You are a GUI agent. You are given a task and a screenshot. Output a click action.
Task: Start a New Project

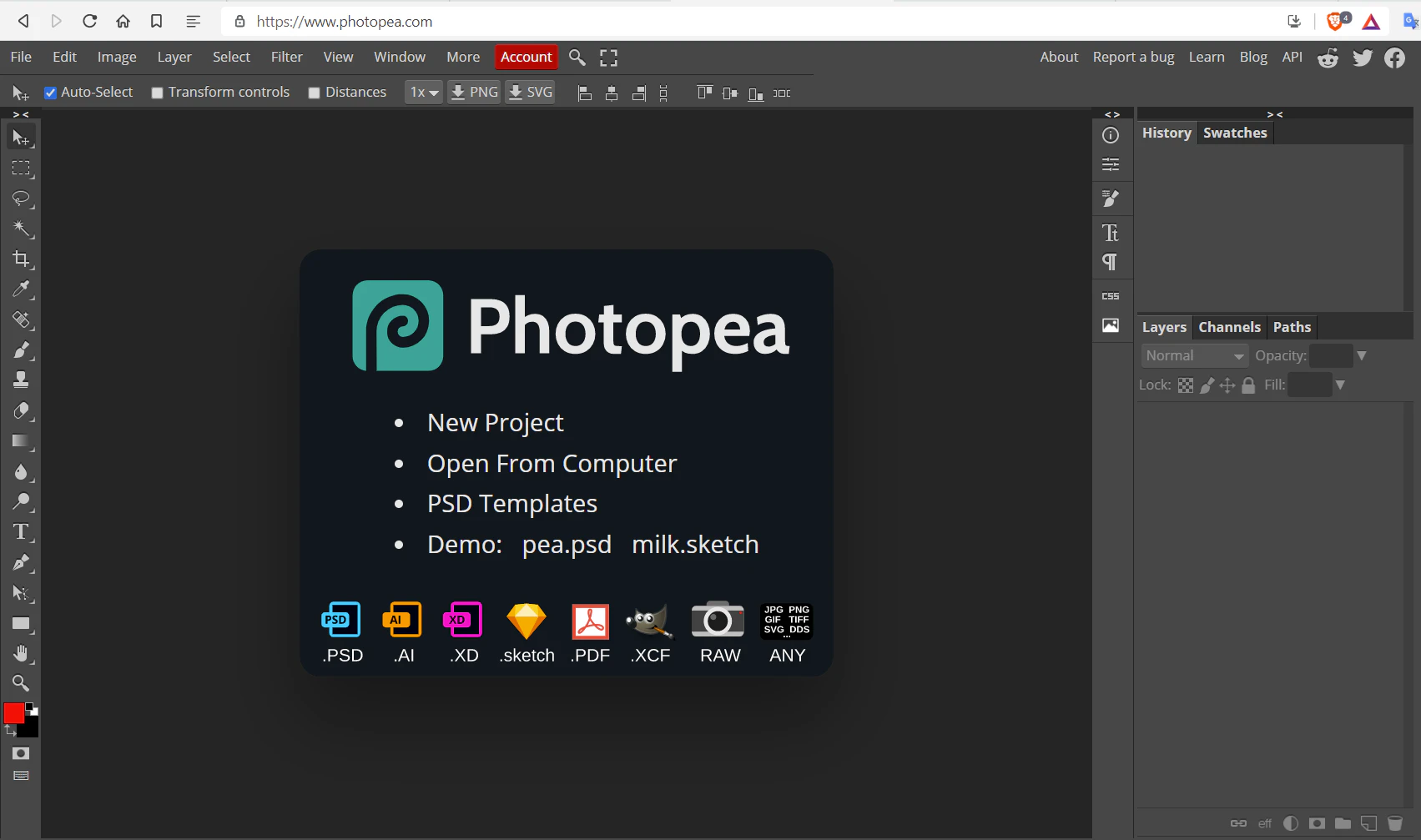tap(496, 422)
